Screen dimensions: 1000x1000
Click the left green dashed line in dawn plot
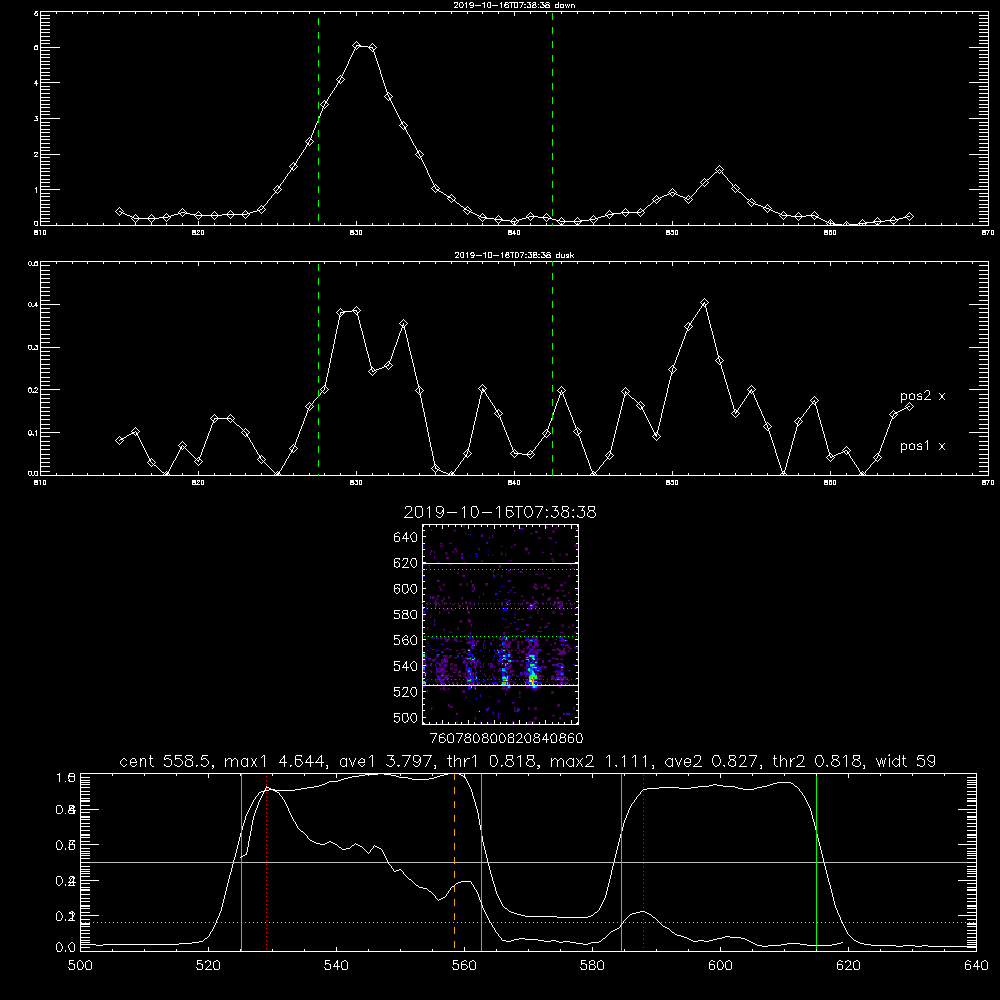pyautogui.click(x=318, y=119)
